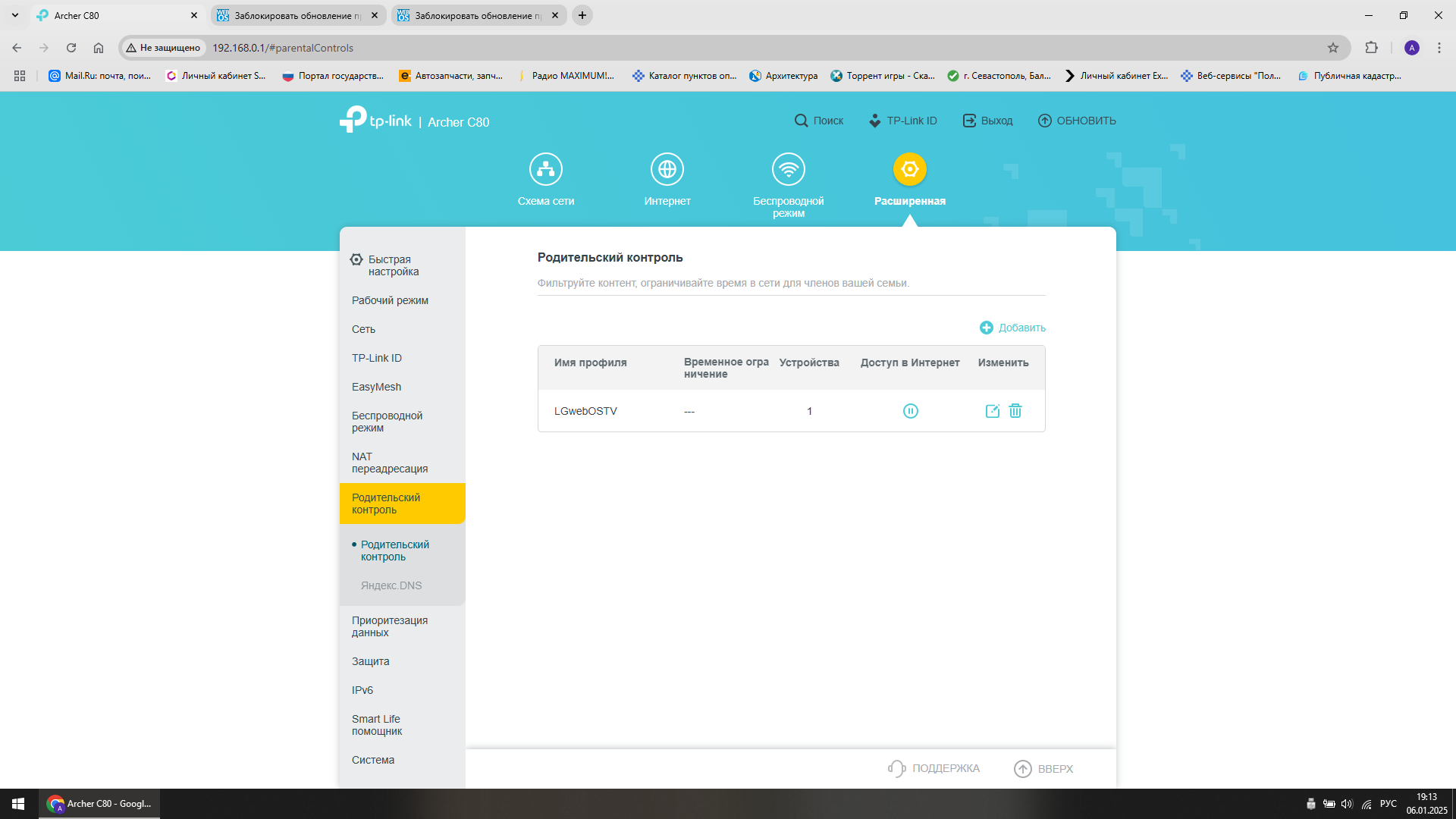1456x819 pixels.
Task: Delete LGwebOSTV profile with trash icon
Action: click(1015, 411)
